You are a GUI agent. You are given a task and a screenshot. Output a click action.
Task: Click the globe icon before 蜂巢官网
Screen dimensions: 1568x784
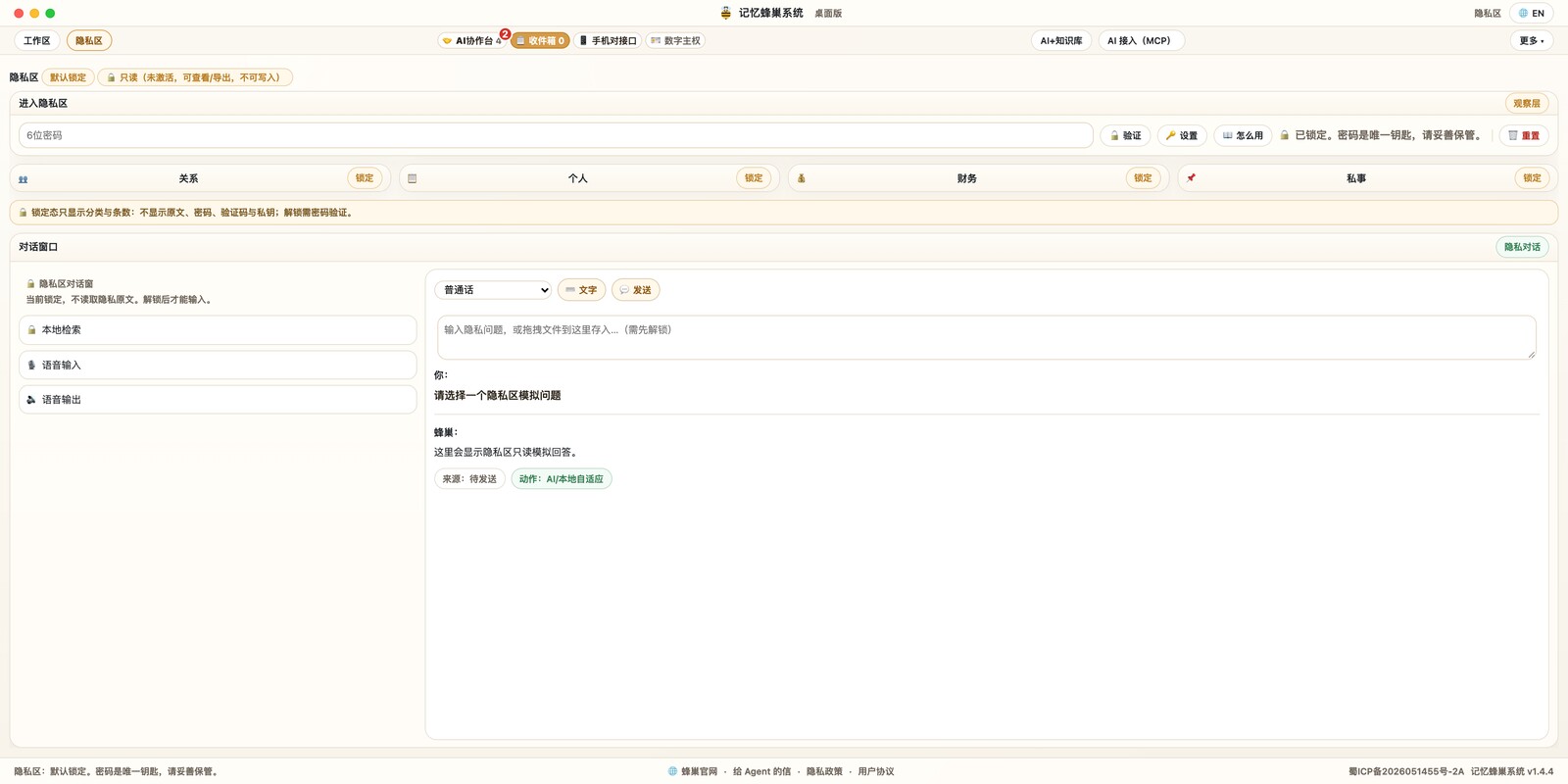[673, 771]
